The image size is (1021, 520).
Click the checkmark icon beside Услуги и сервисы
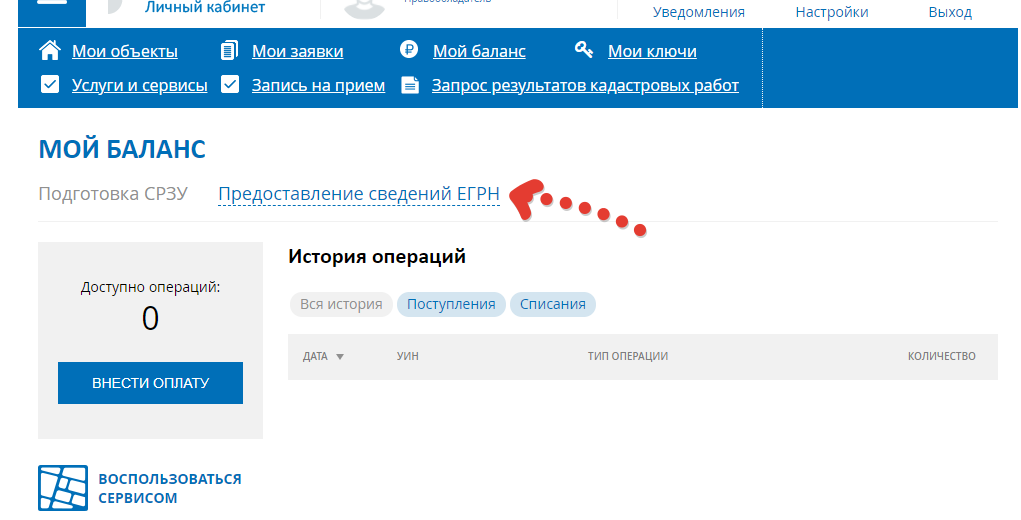pos(50,85)
